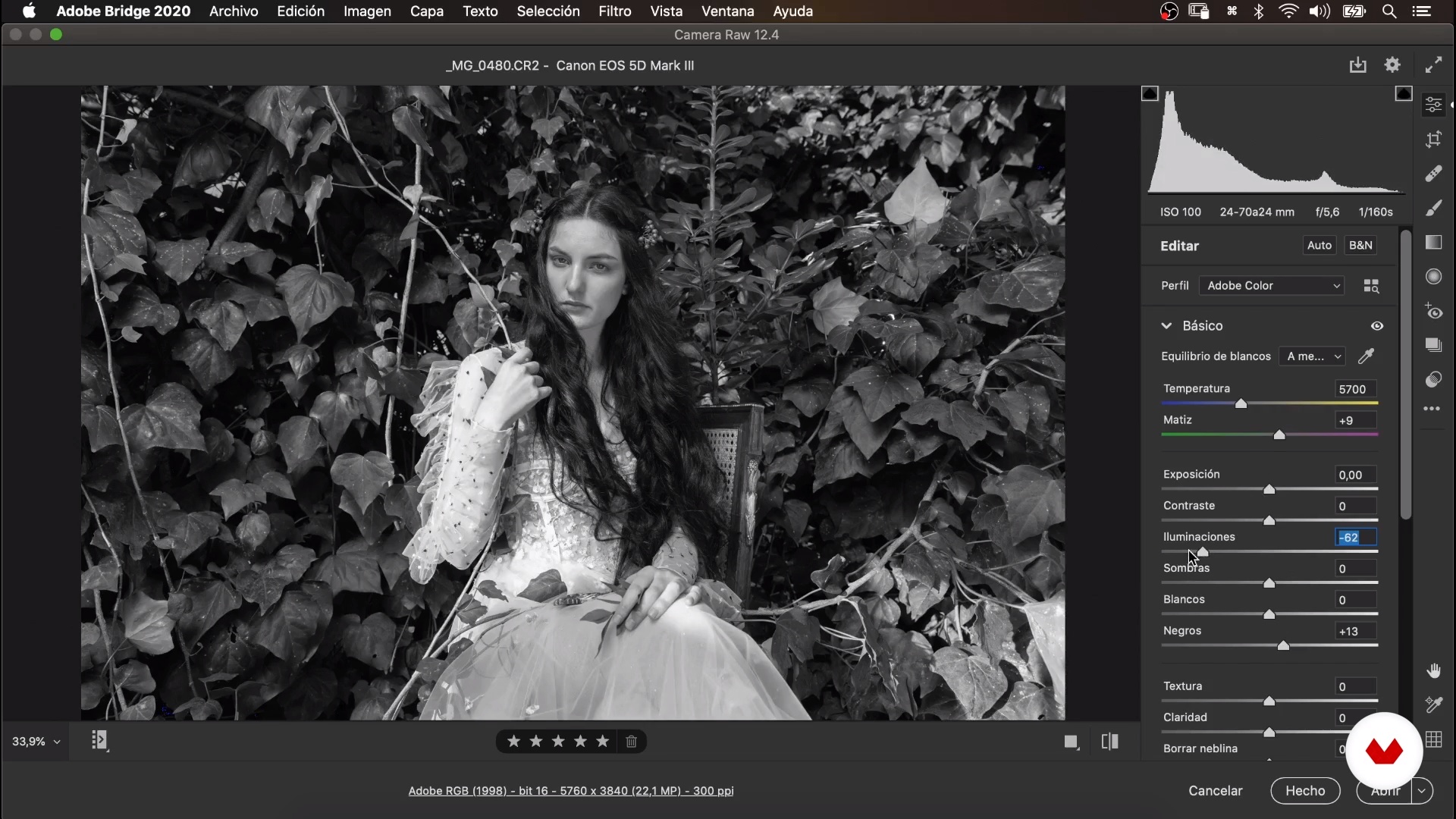The width and height of the screenshot is (1456, 819).
Task: Toggle Básico panel visibility eye
Action: pyautogui.click(x=1377, y=326)
